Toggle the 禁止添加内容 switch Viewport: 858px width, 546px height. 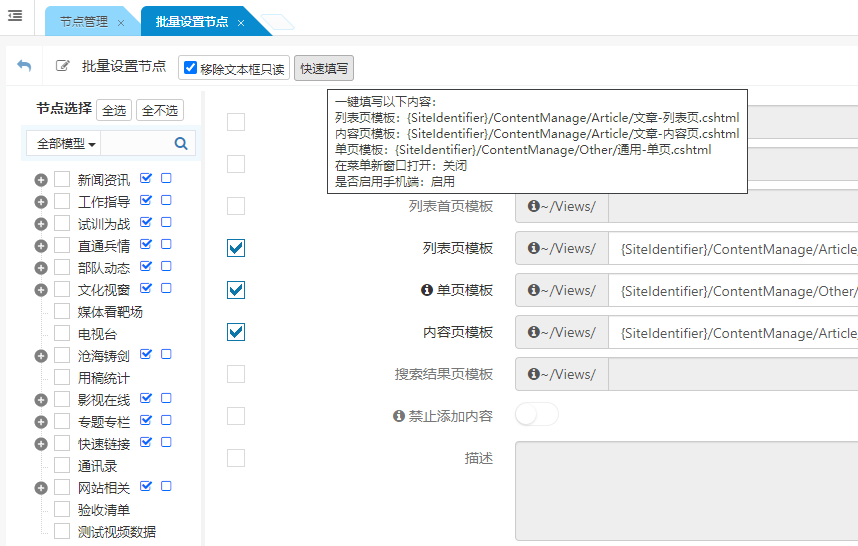pos(537,415)
